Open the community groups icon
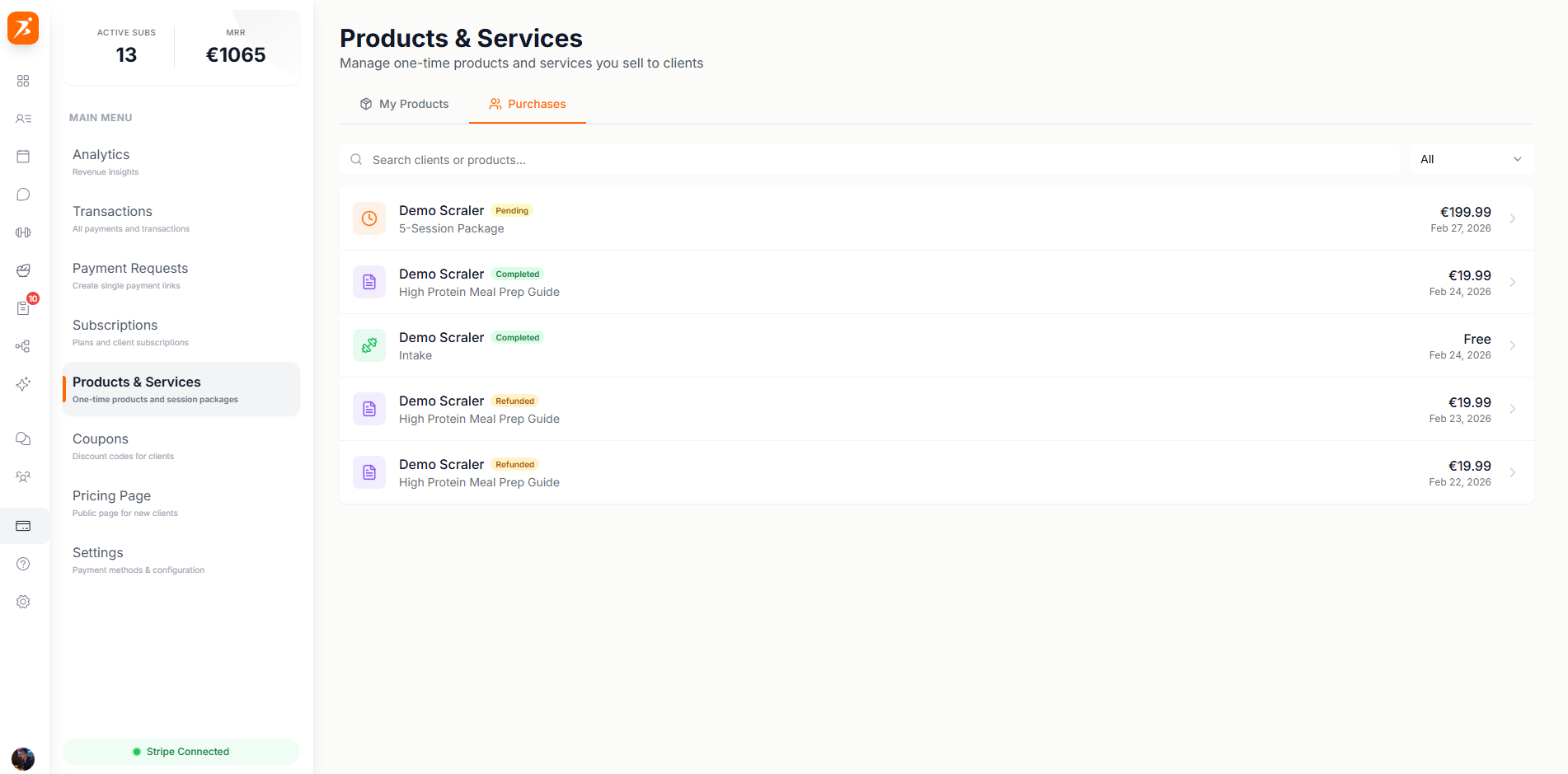Viewport: 1568px width, 774px height. click(23, 476)
